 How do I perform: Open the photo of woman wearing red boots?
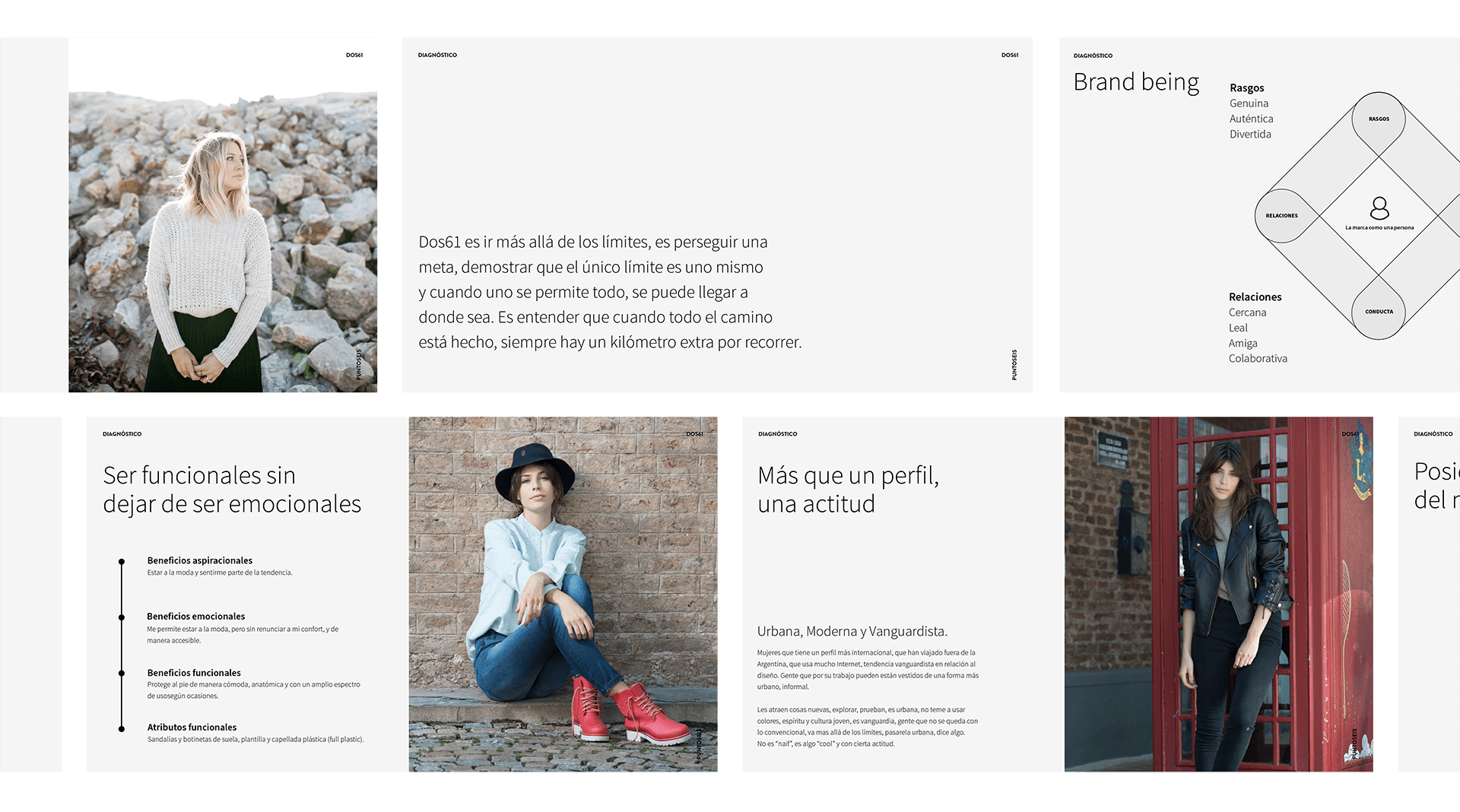[x=563, y=594]
